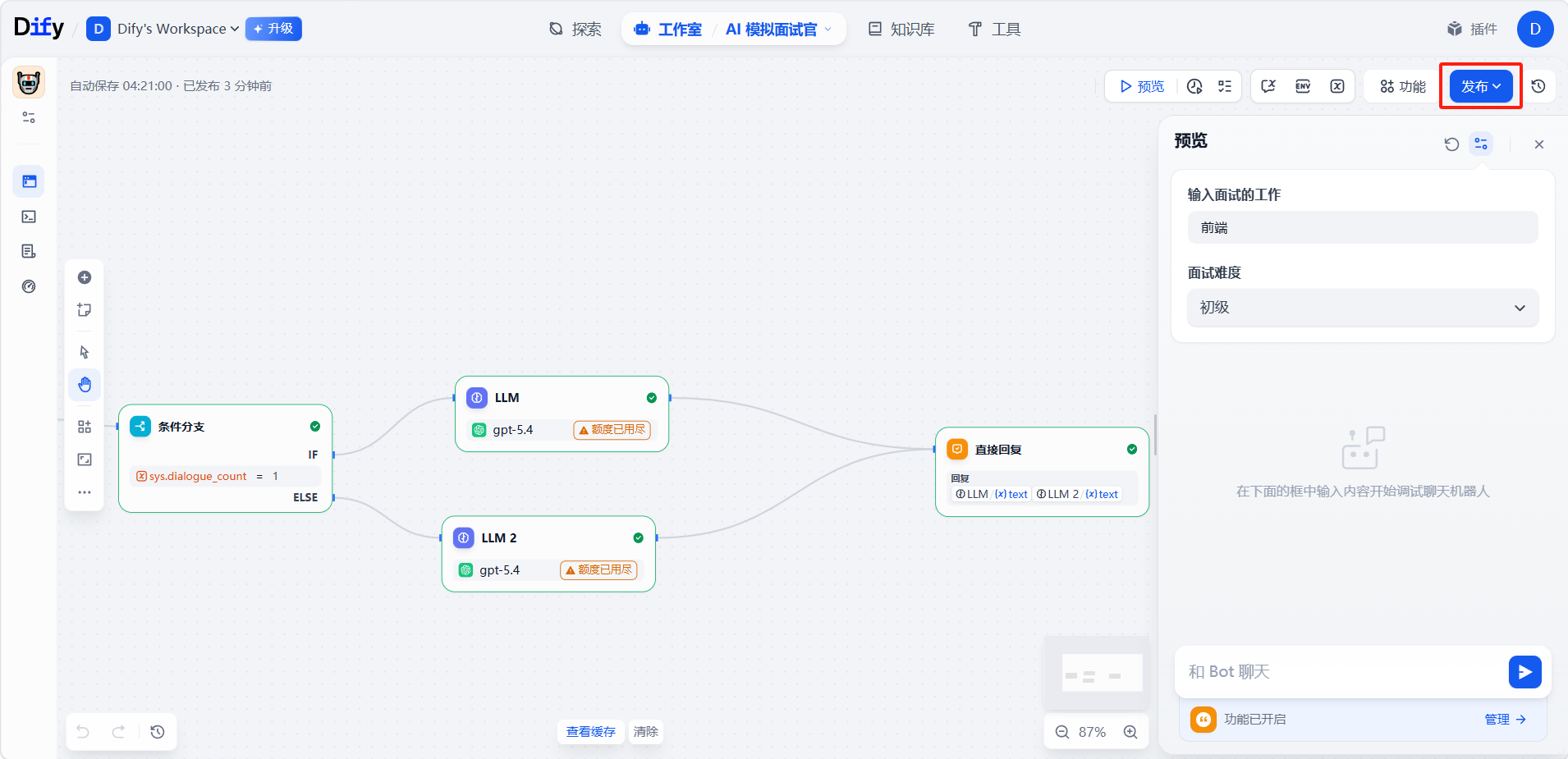
Task: Click the 查看缓存 button
Action: (x=590, y=732)
